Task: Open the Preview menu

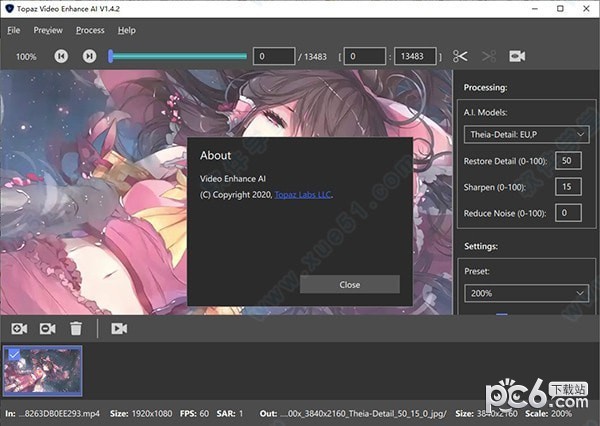Action: coord(48,30)
